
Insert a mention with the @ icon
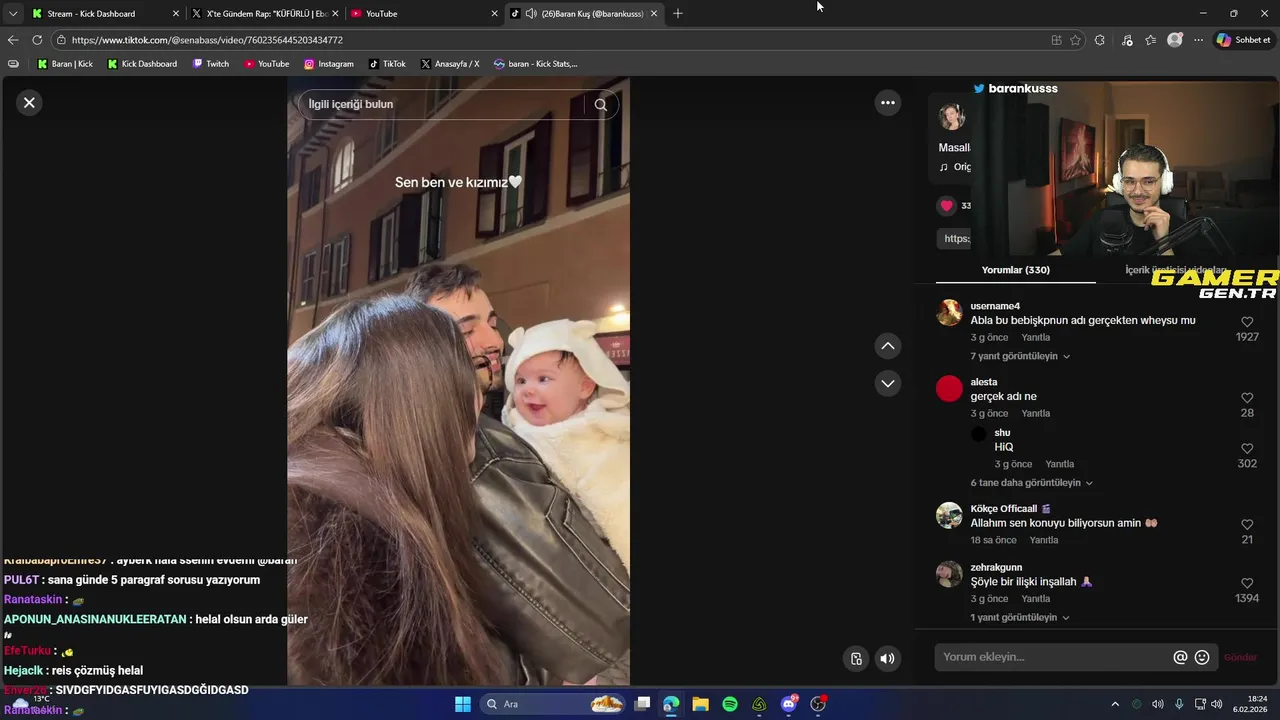[1180, 657]
